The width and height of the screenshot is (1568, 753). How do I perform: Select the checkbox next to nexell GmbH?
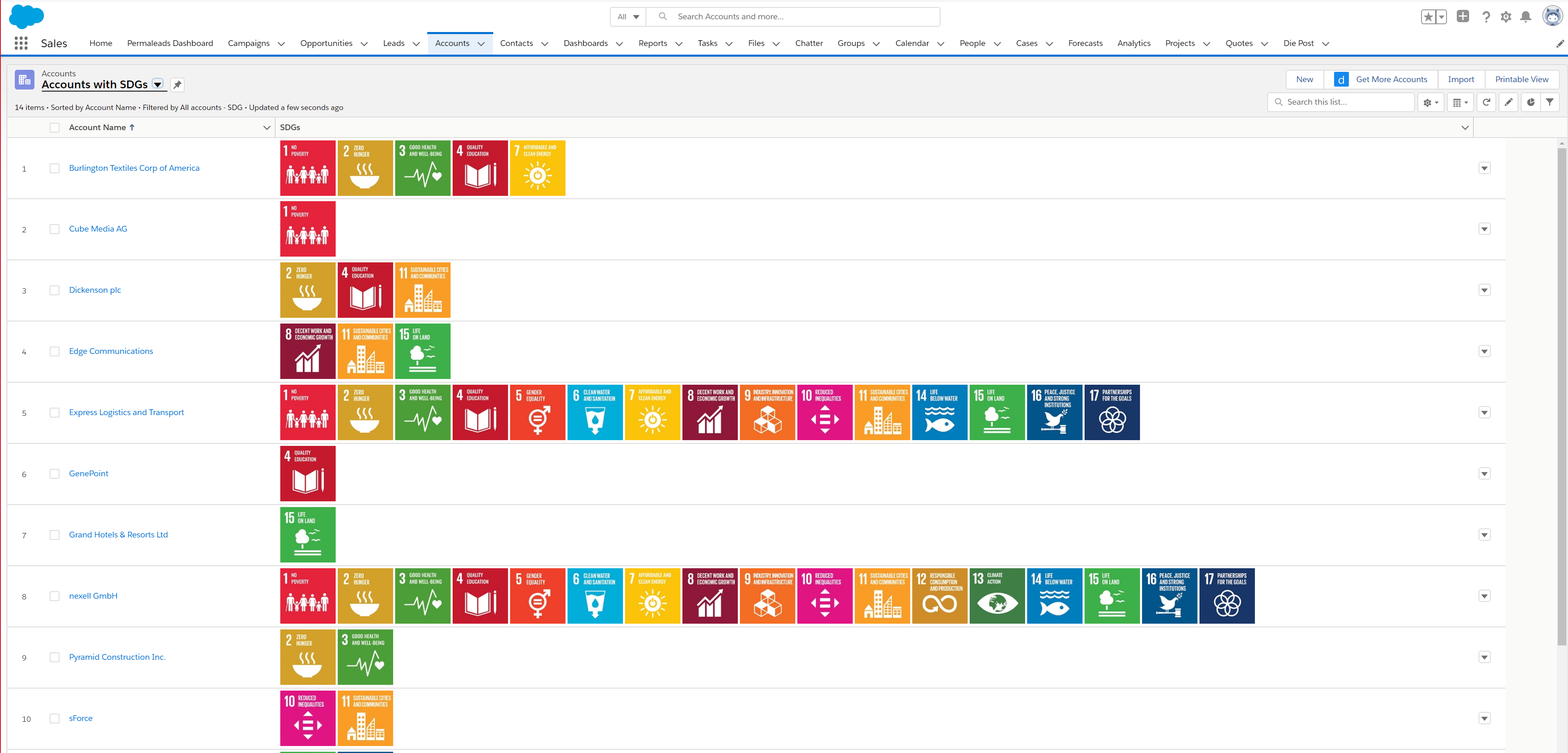(x=54, y=596)
